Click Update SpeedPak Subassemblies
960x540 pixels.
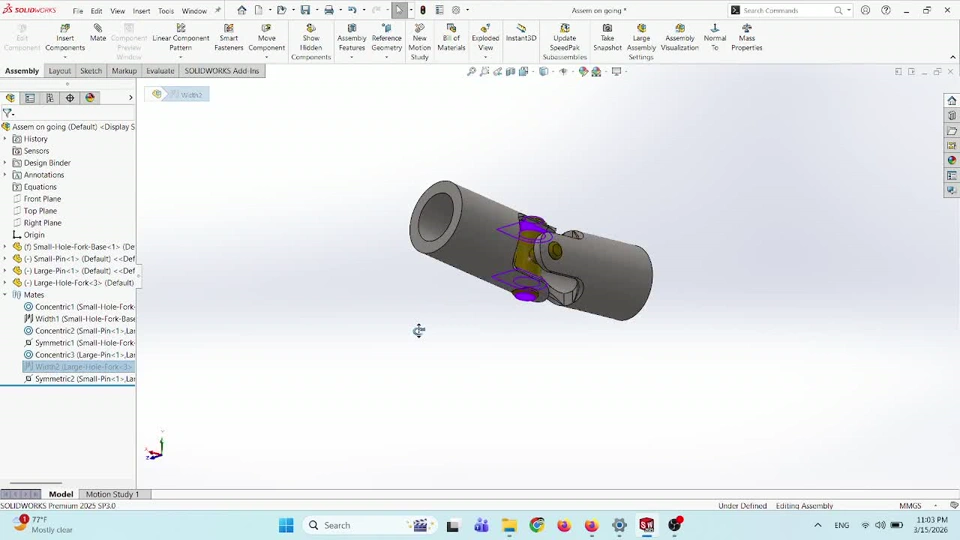coord(564,42)
